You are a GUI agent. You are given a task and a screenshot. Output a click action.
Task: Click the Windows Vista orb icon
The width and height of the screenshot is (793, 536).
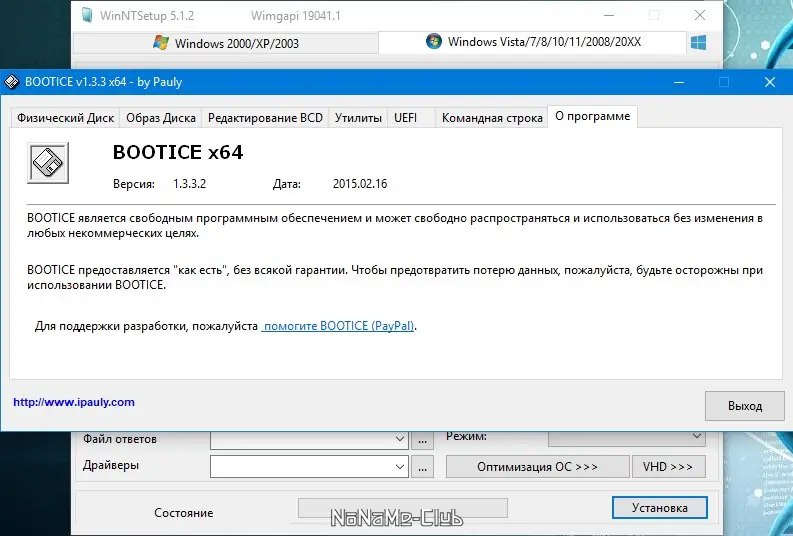click(x=433, y=41)
